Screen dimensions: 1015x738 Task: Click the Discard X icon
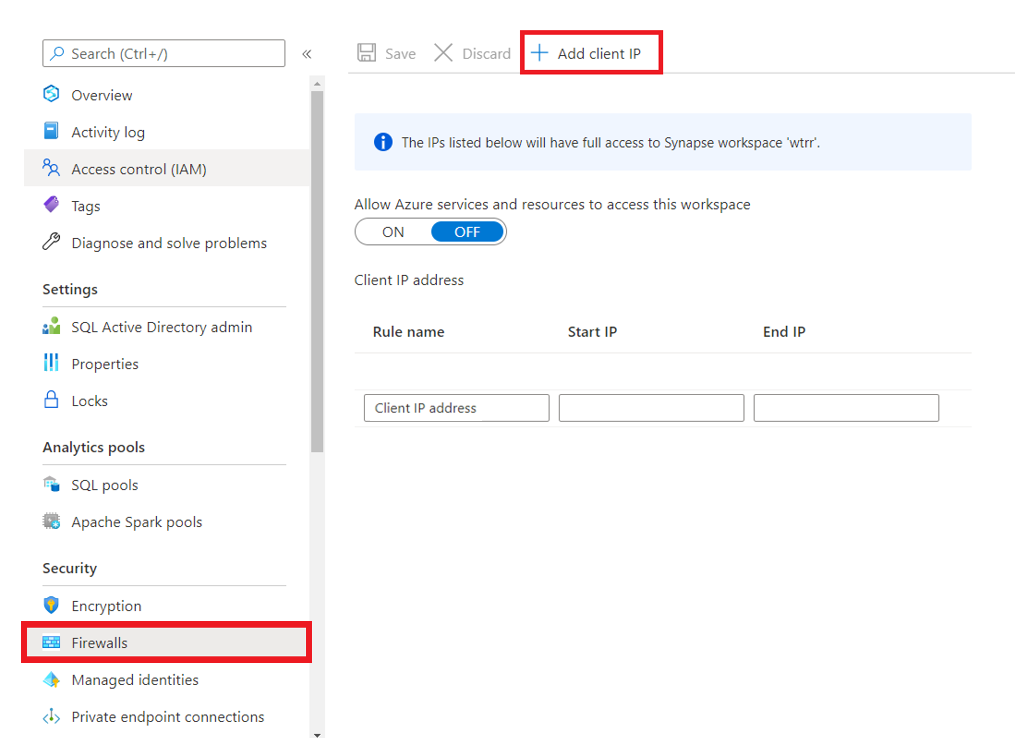click(x=443, y=52)
